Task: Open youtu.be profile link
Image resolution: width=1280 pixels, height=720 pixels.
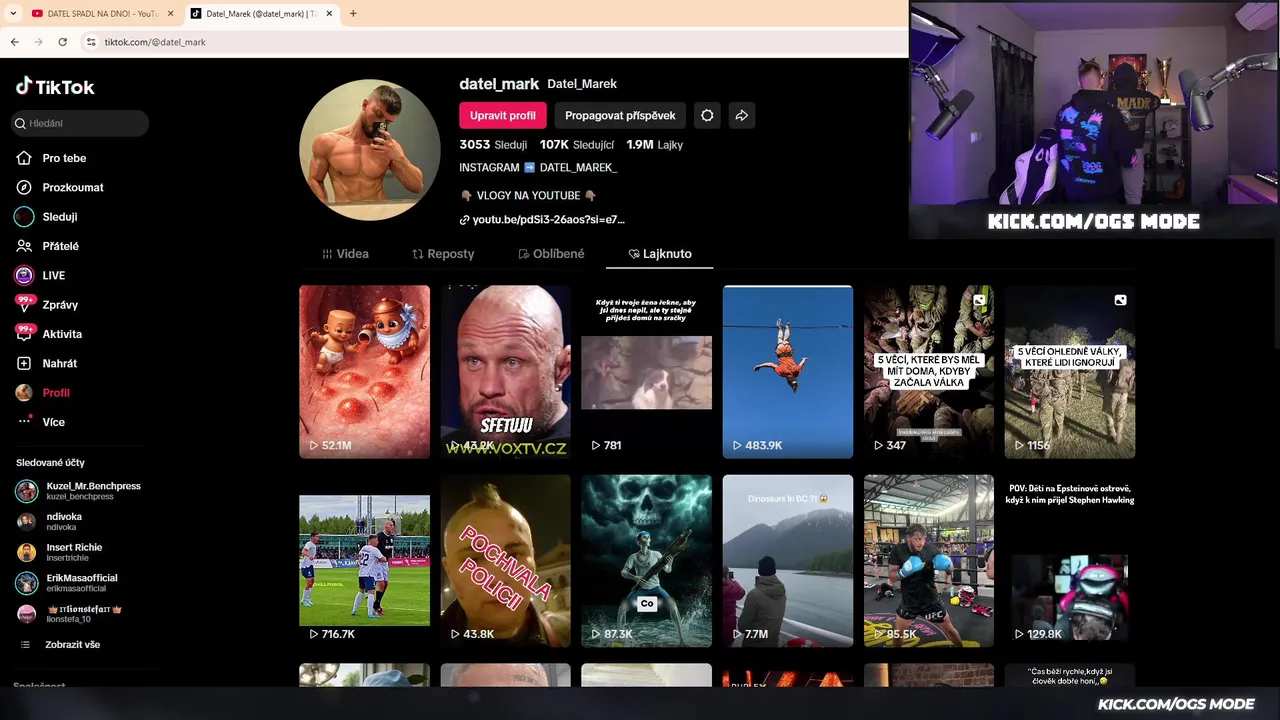Action: 542,219
